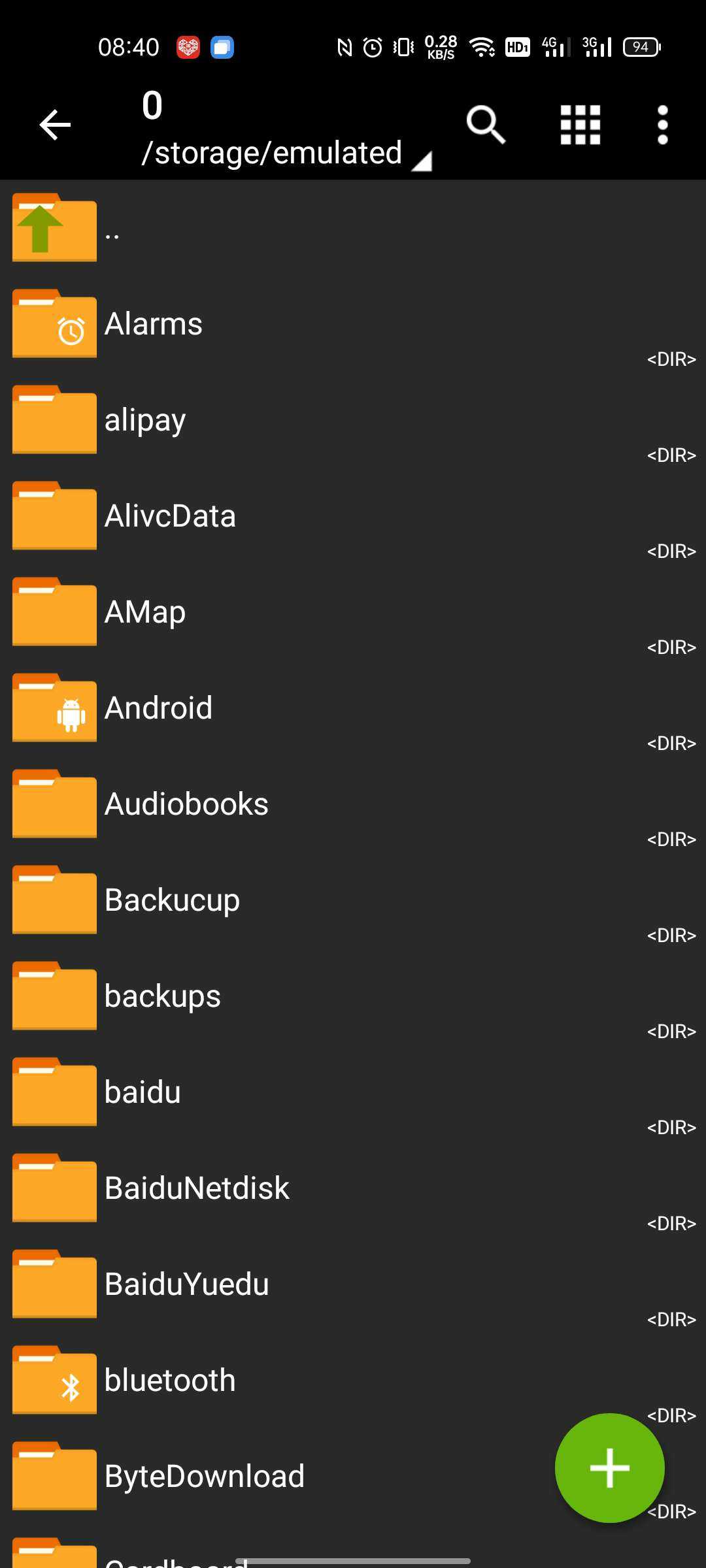Switch to grid view icon
Viewport: 706px width, 1568px height.
pyautogui.click(x=580, y=125)
